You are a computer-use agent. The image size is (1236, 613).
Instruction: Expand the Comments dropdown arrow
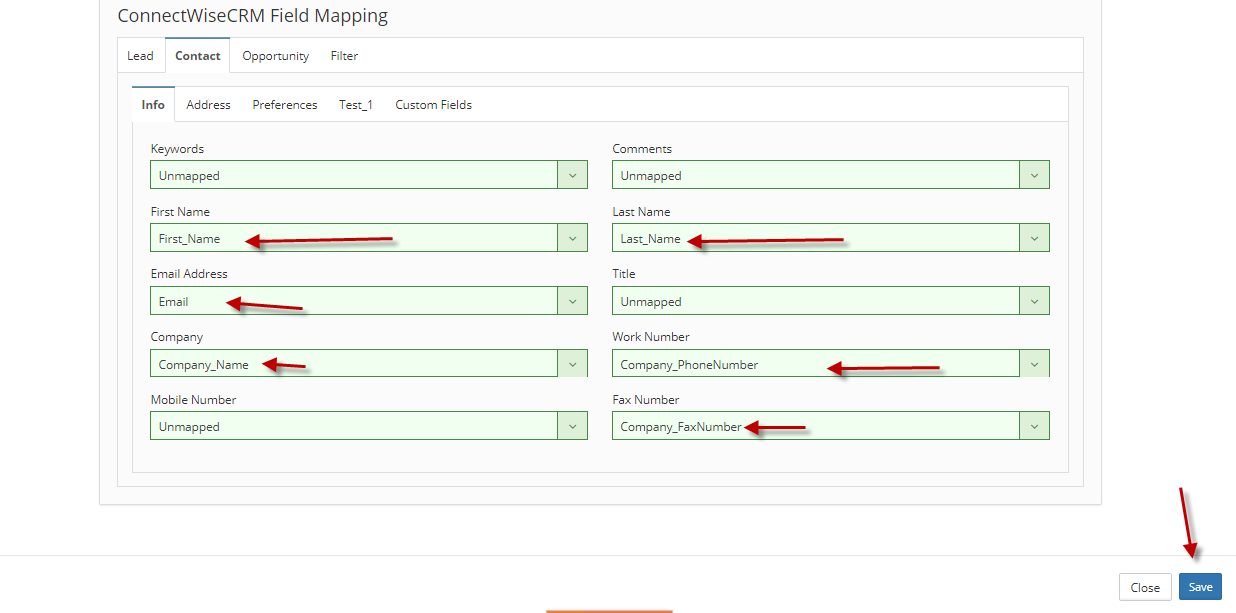(1035, 175)
